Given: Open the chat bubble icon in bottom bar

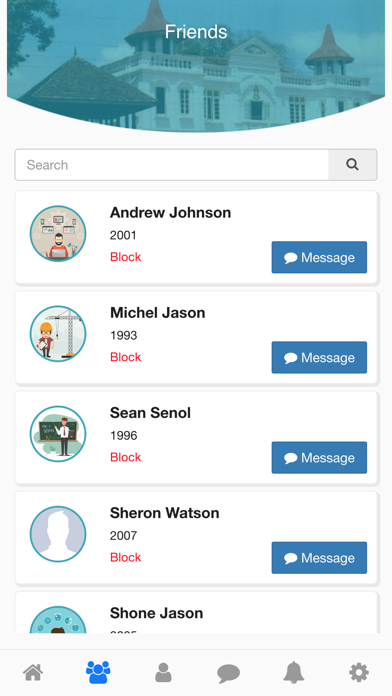Looking at the screenshot, I should pyautogui.click(x=228, y=673).
